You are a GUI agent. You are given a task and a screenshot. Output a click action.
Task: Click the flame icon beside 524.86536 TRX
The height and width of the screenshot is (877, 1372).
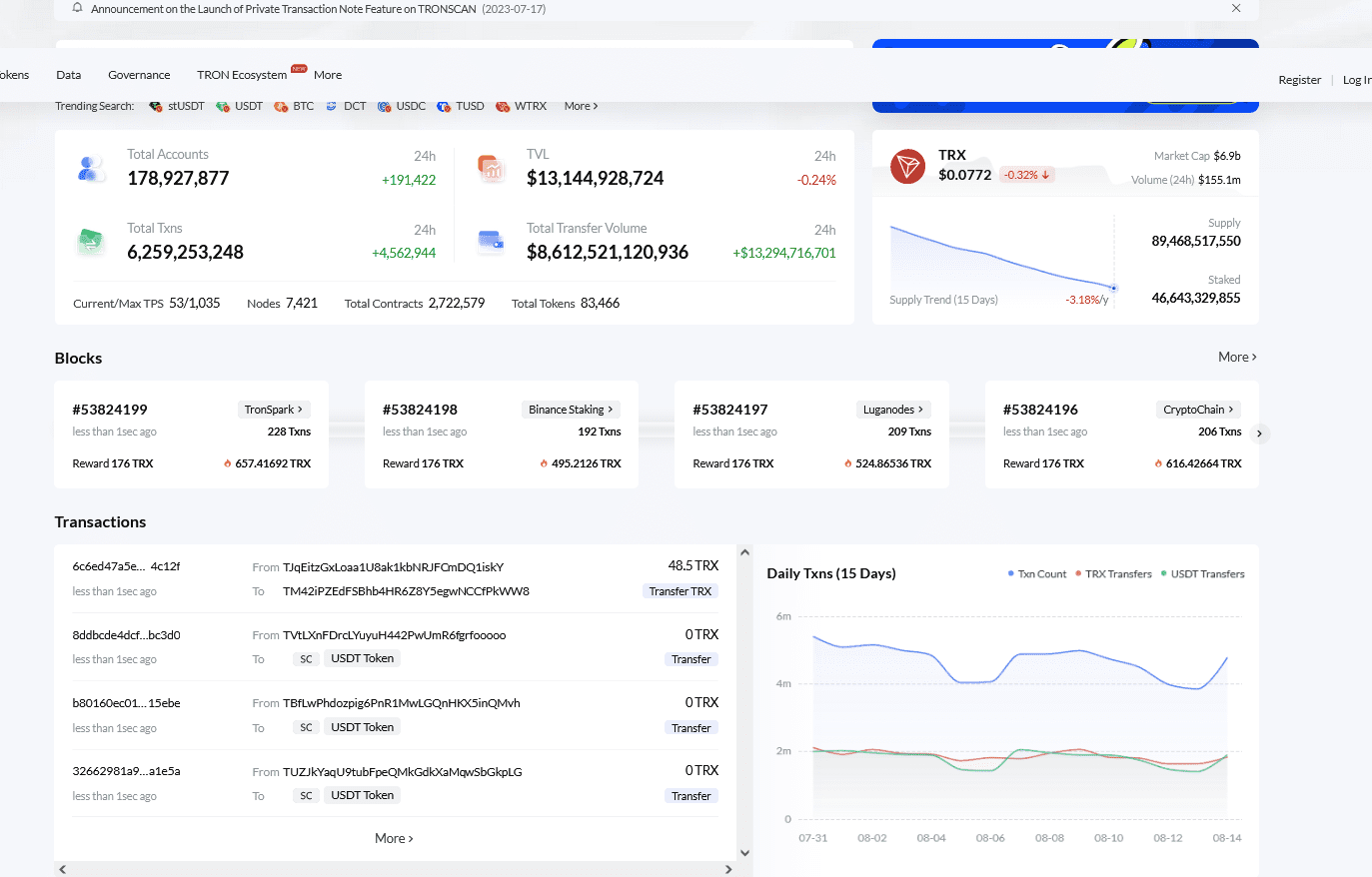click(x=847, y=463)
